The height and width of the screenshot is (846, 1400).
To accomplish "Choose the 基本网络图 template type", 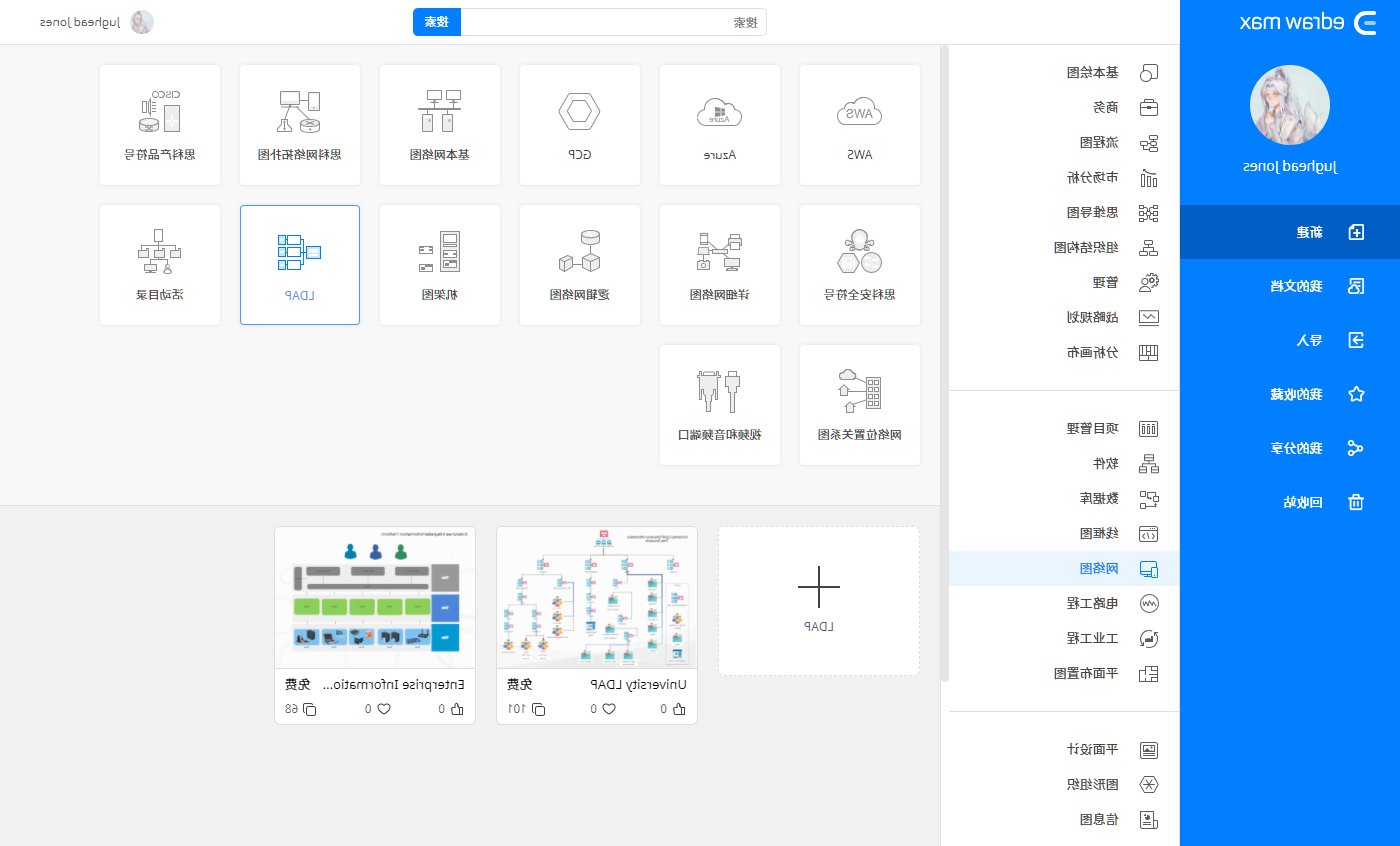I will [440, 125].
